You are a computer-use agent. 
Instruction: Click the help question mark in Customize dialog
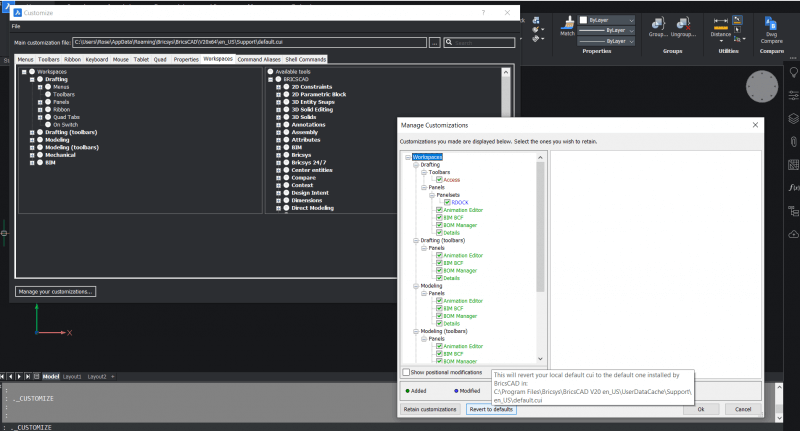(x=483, y=12)
